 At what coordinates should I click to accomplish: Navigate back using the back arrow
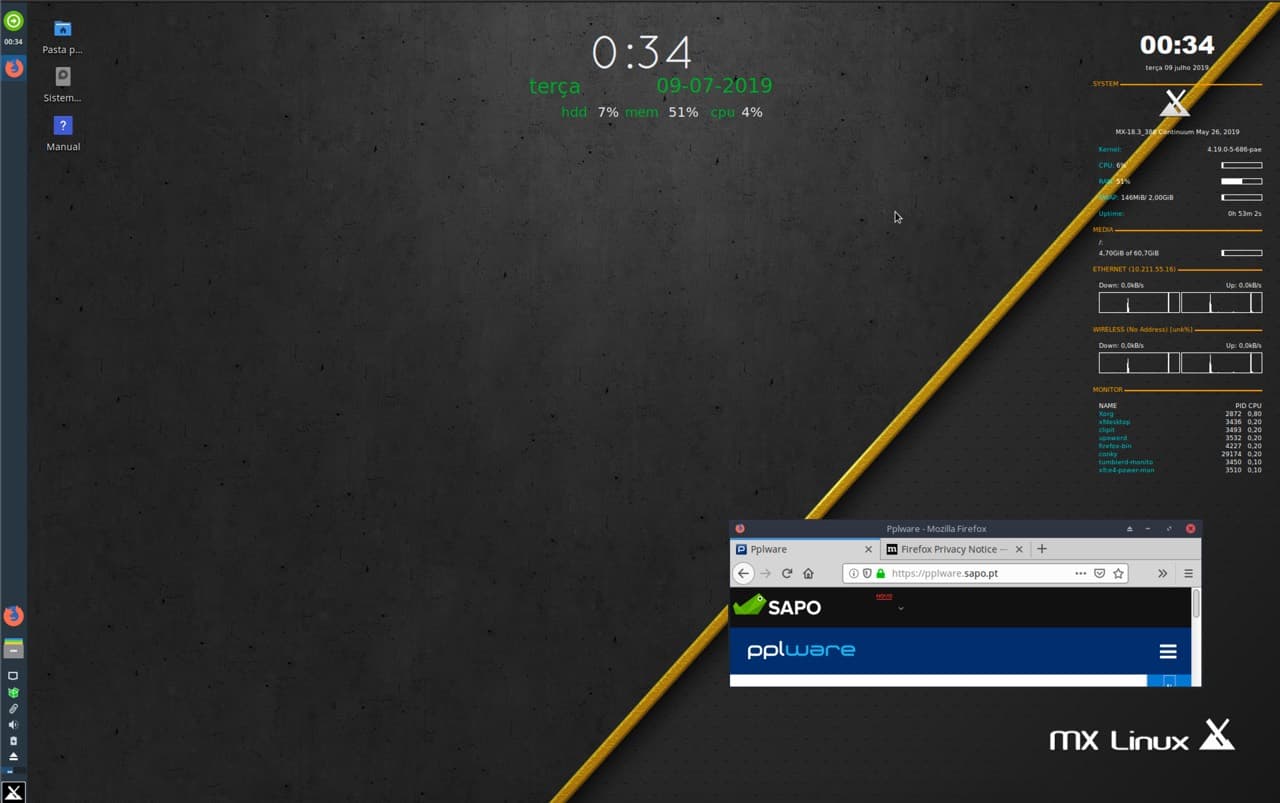click(743, 573)
